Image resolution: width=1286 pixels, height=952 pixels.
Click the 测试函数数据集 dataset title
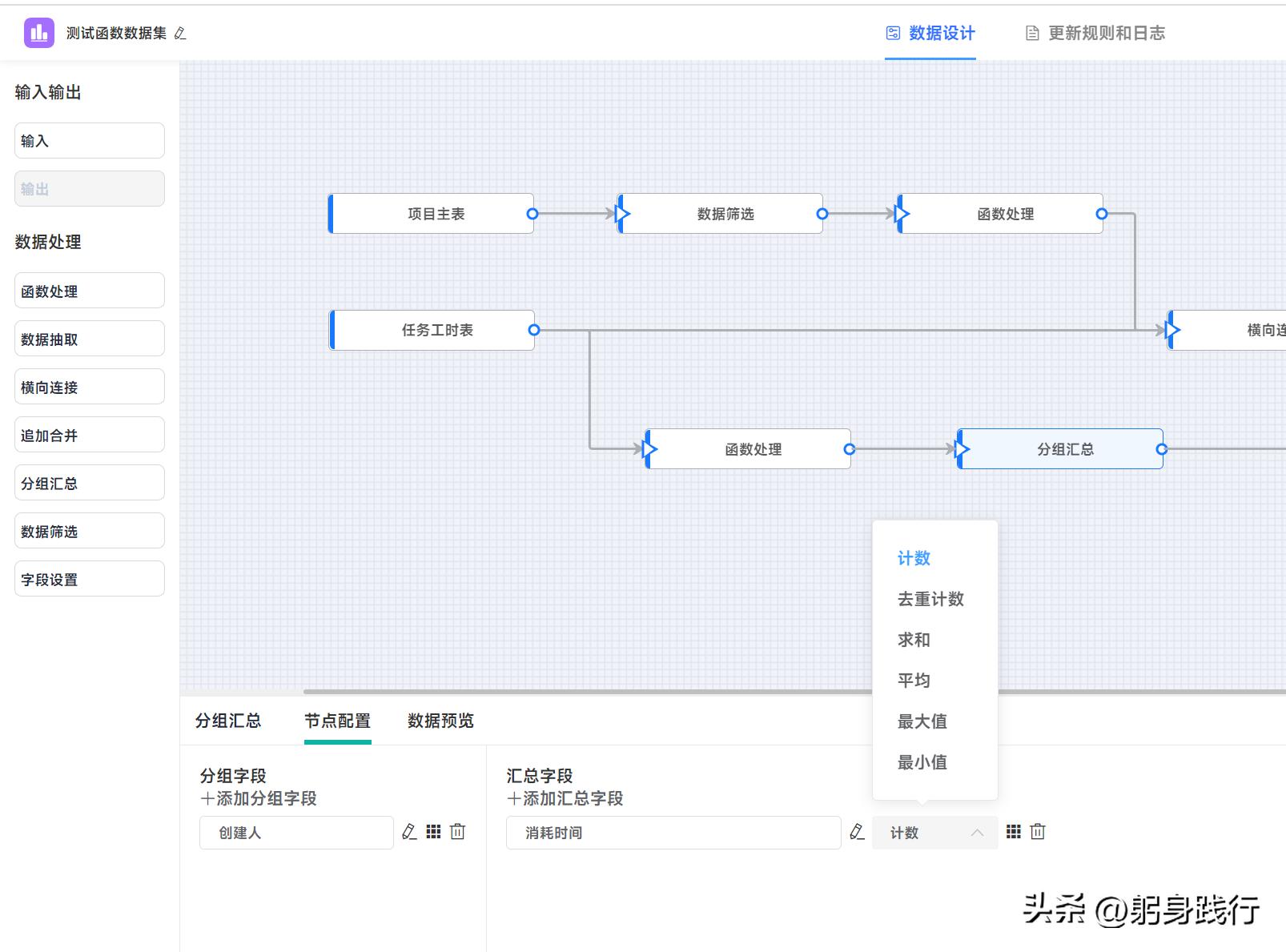[117, 34]
